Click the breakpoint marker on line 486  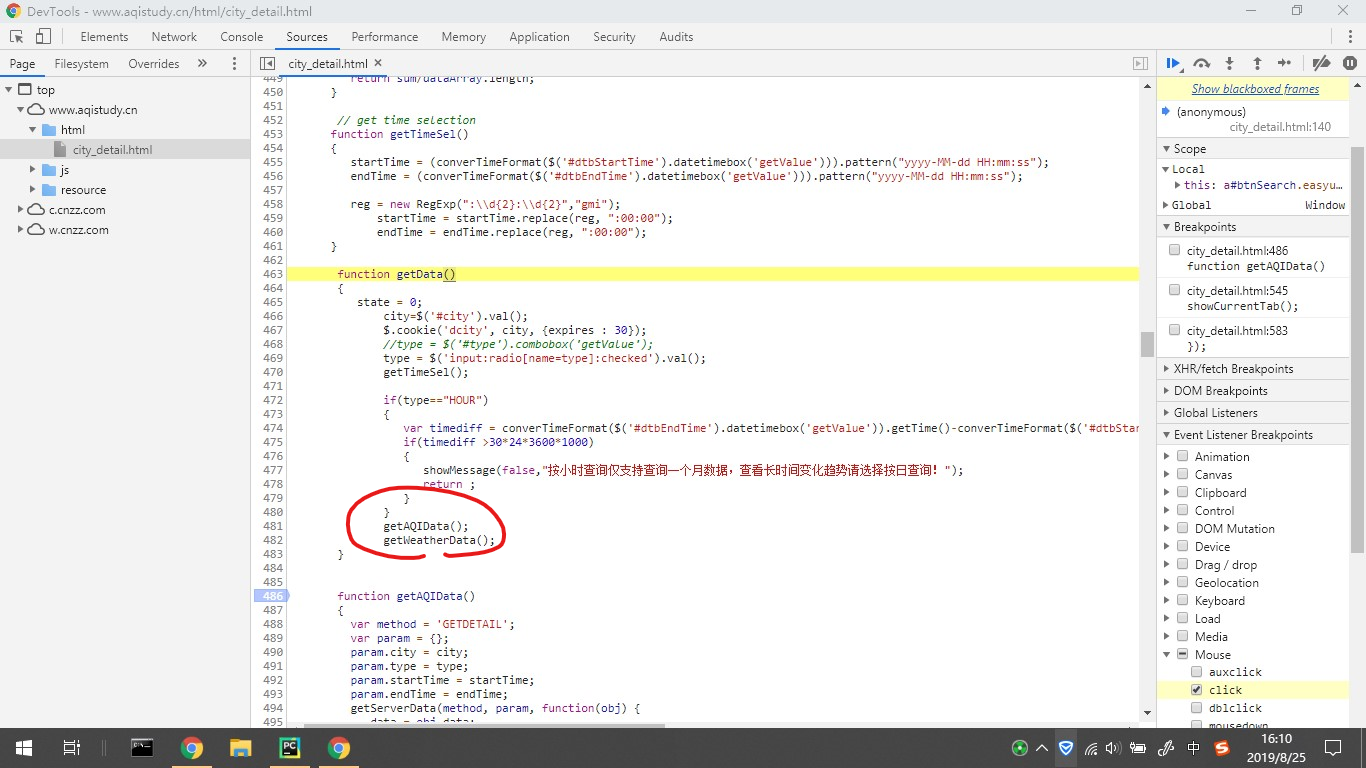pyautogui.click(x=272, y=596)
